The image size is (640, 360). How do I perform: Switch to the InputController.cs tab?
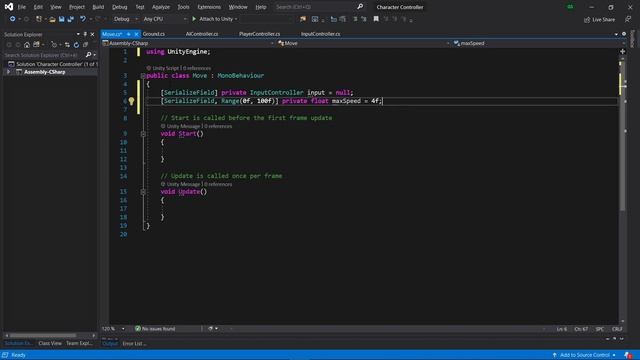(320, 34)
